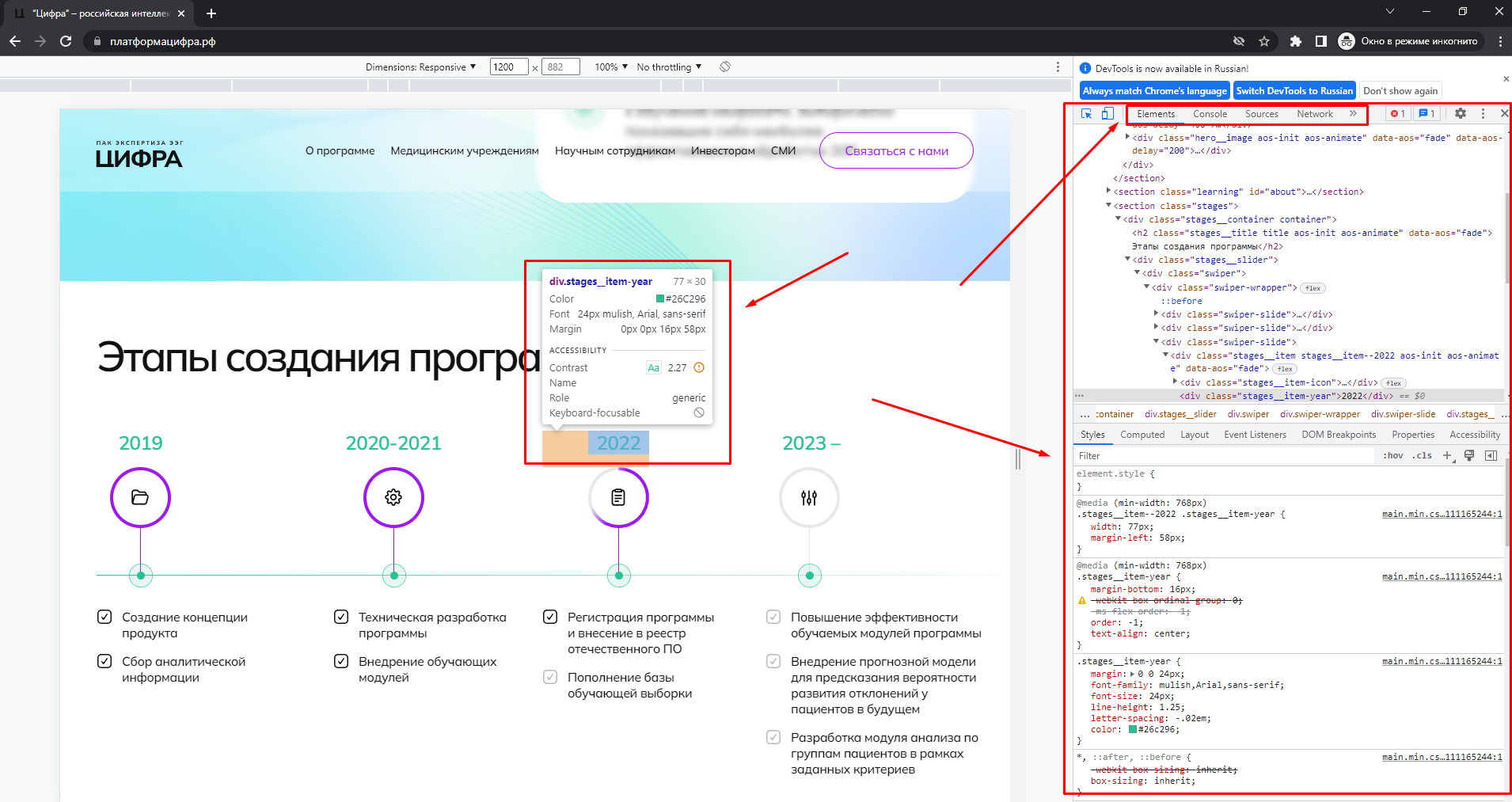
Task: Go back to the previous page
Action: click(x=14, y=41)
